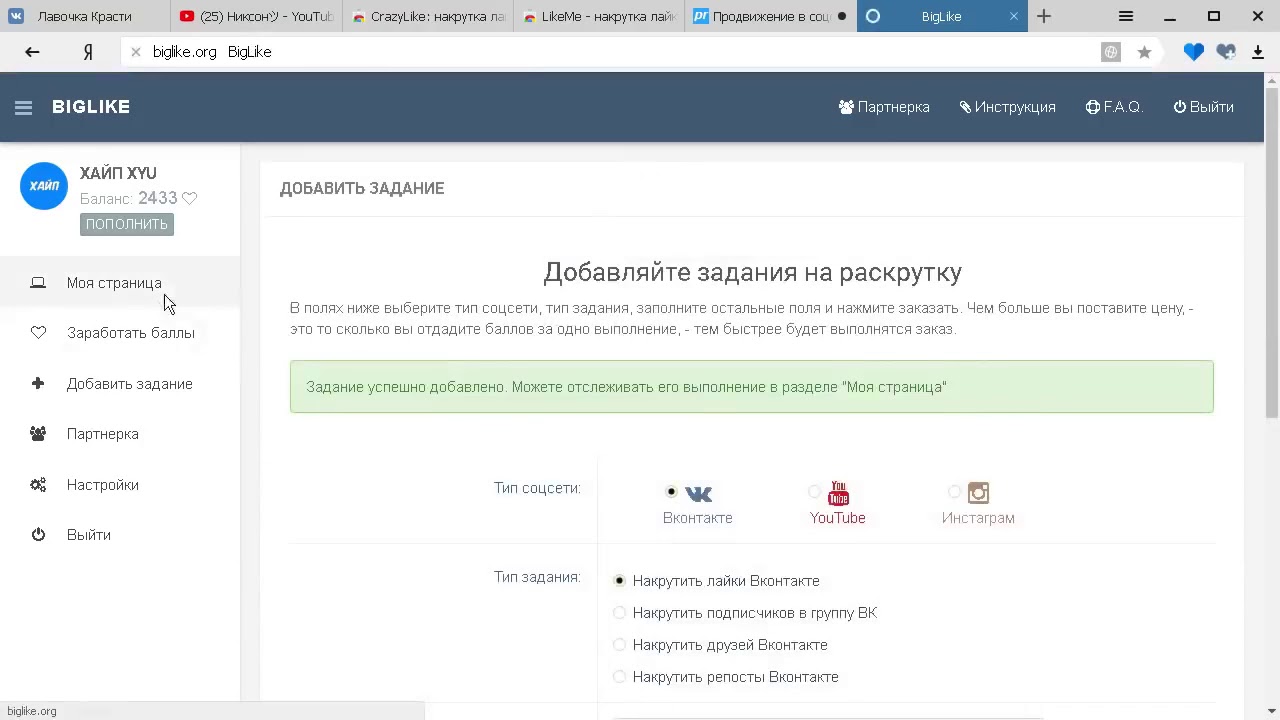Screen dimensions: 1280x720
Task: Click the ПОПОЛНИТЬ balance button
Action: pyautogui.click(x=127, y=224)
